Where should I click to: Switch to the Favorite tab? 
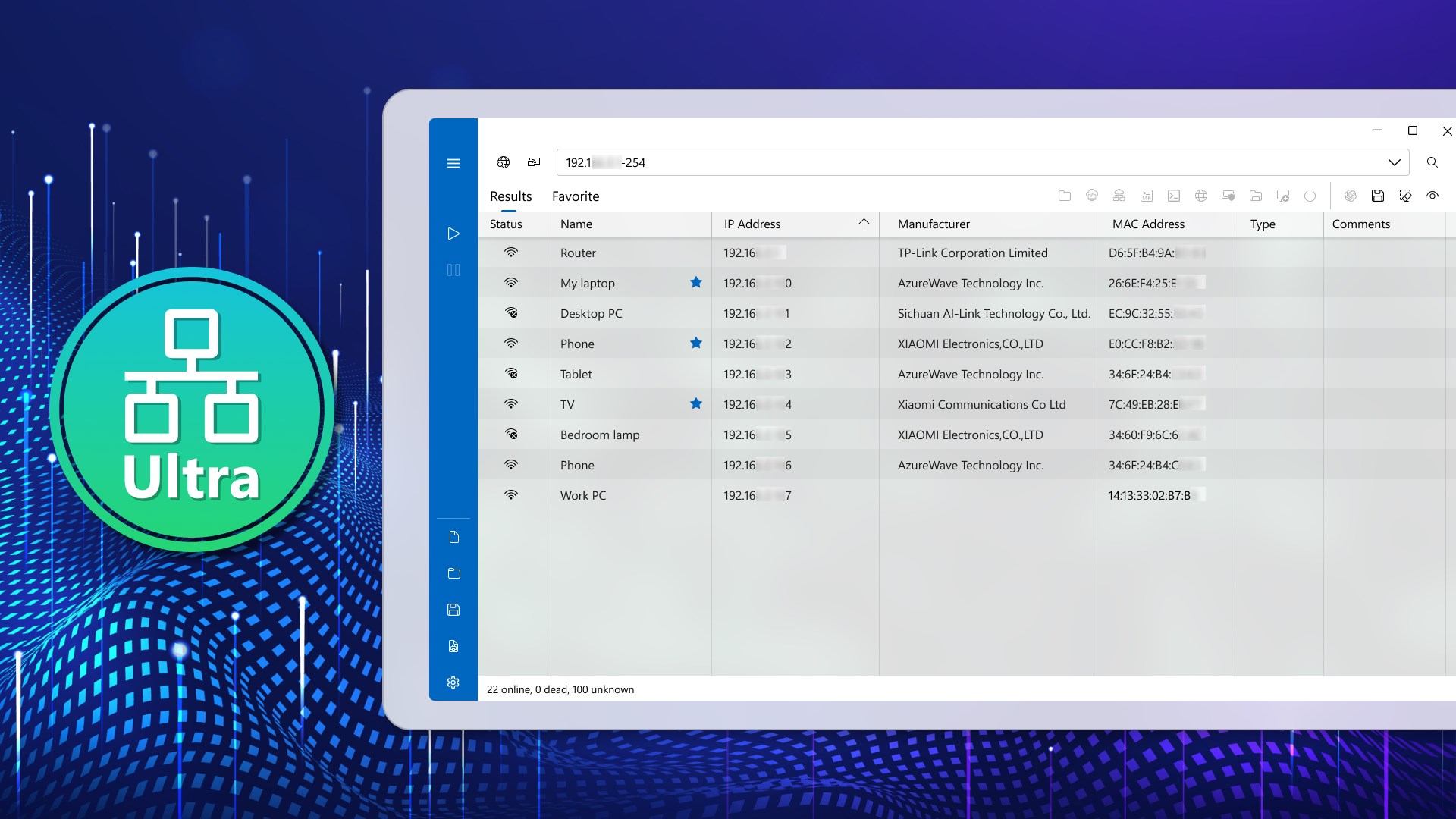point(575,196)
